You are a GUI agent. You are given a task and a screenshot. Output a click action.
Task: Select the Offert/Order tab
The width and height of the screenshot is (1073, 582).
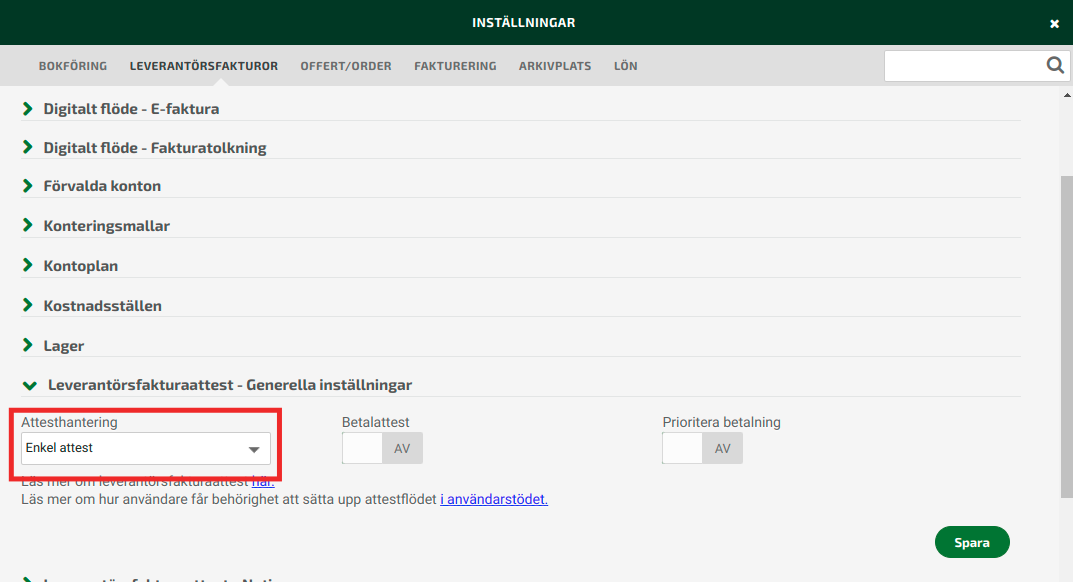346,66
